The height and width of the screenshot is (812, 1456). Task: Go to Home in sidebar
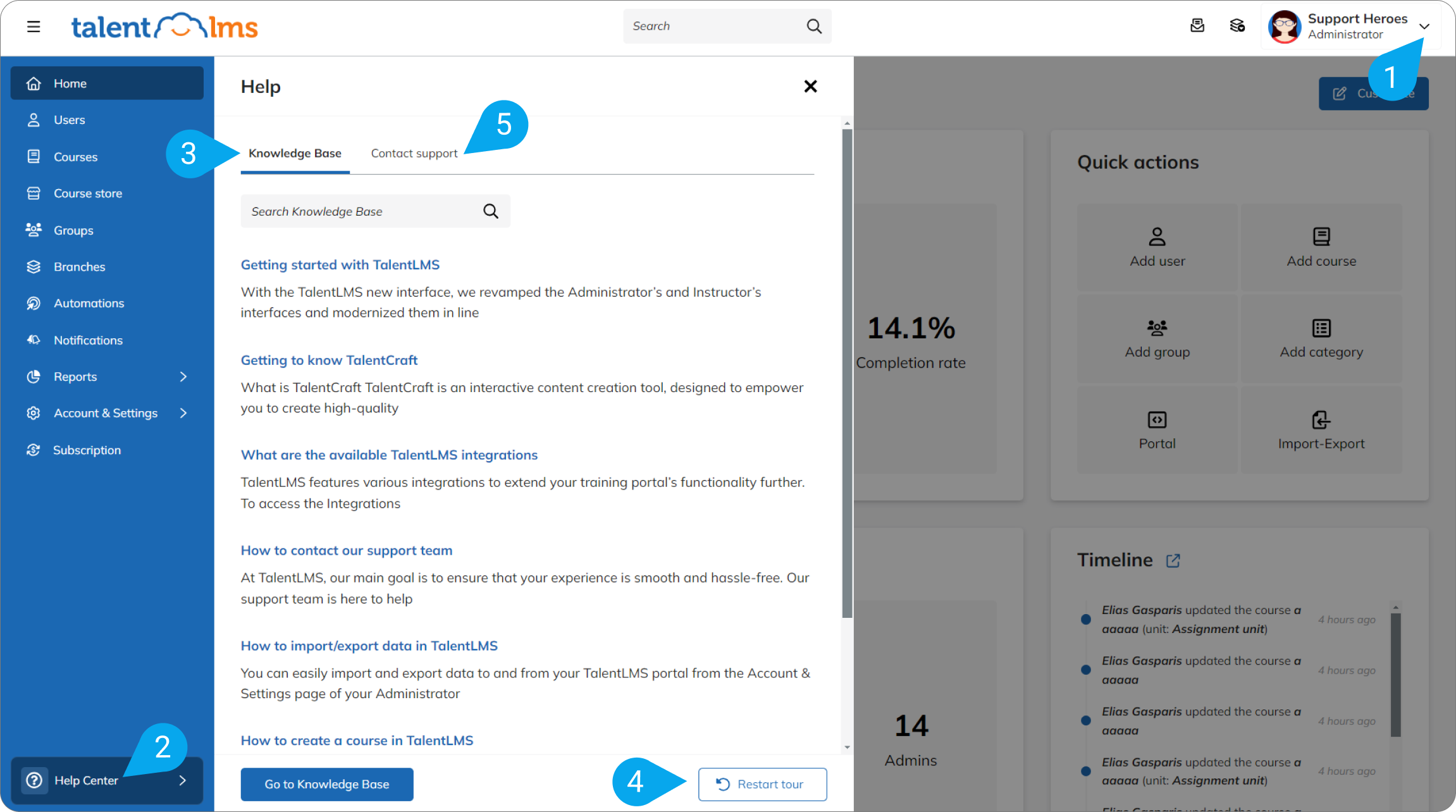[x=107, y=83]
